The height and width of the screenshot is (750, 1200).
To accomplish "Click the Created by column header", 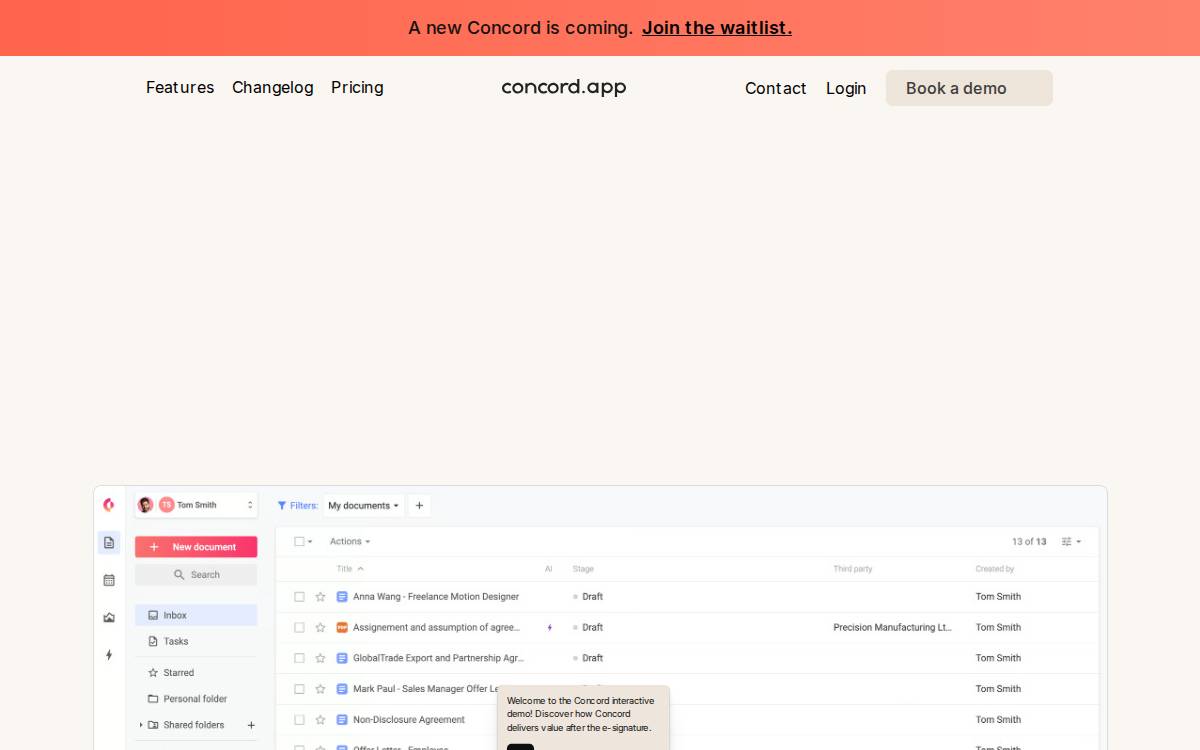I will [x=995, y=569].
